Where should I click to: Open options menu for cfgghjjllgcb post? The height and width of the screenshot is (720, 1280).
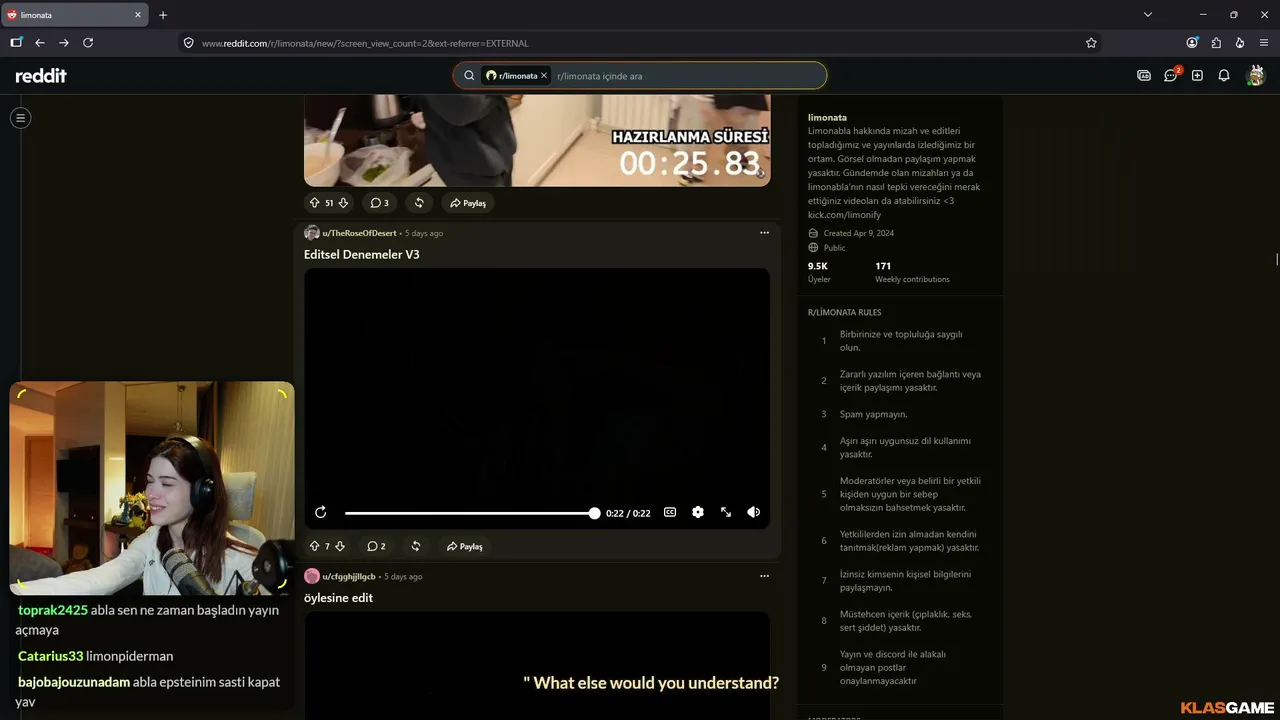(x=764, y=576)
